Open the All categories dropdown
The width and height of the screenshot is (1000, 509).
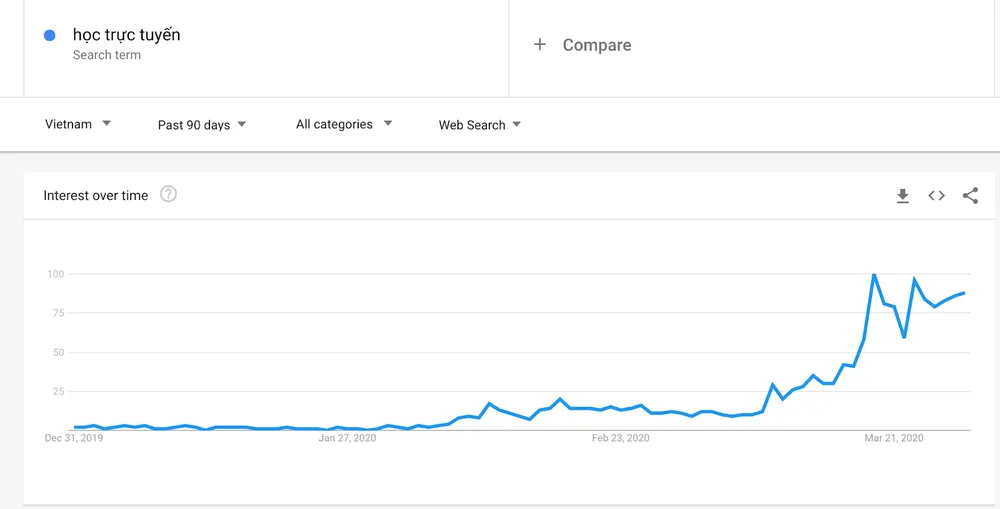[344, 124]
